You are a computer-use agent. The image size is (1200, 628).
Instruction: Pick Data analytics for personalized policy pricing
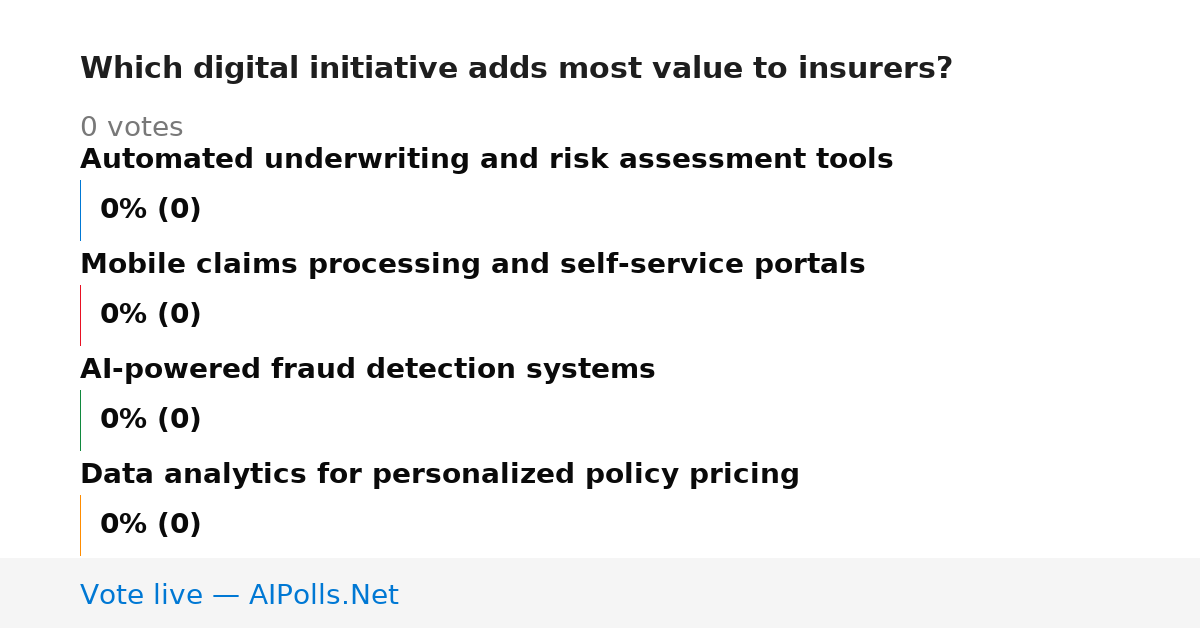(x=439, y=475)
